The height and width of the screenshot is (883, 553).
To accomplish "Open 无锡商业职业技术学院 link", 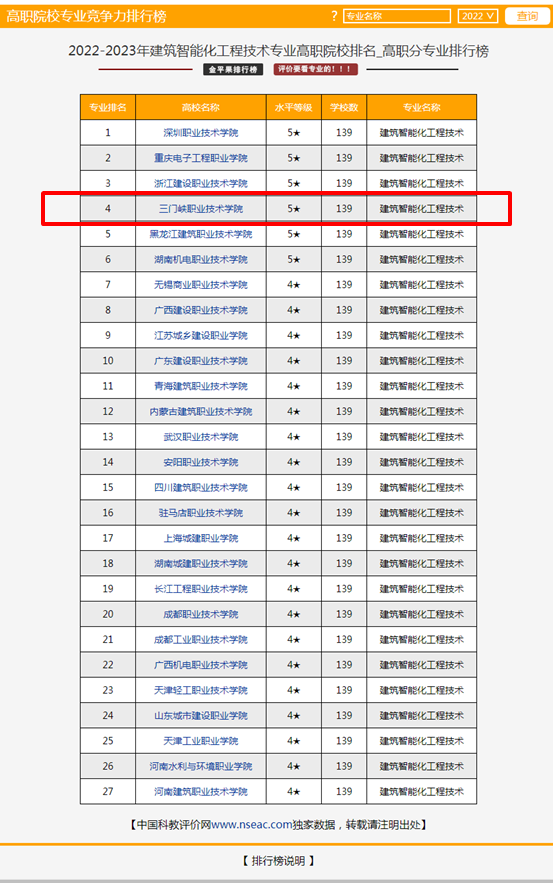I will (x=200, y=285).
